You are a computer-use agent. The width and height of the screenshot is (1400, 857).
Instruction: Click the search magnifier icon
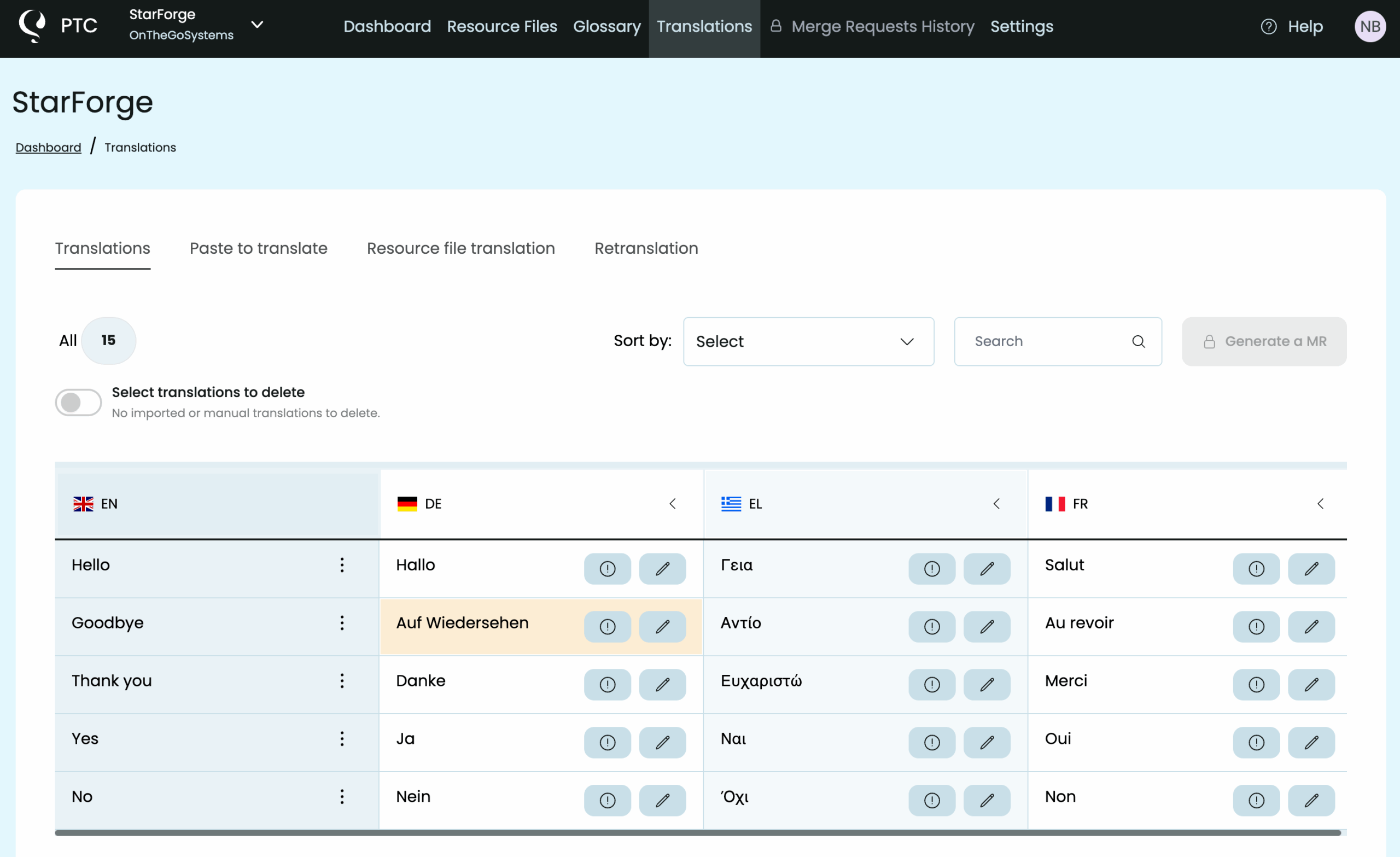pos(1138,341)
